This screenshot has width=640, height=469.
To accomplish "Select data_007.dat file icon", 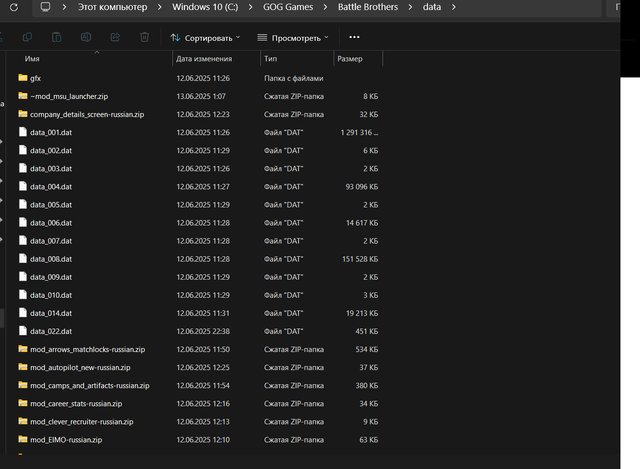I will [23, 240].
